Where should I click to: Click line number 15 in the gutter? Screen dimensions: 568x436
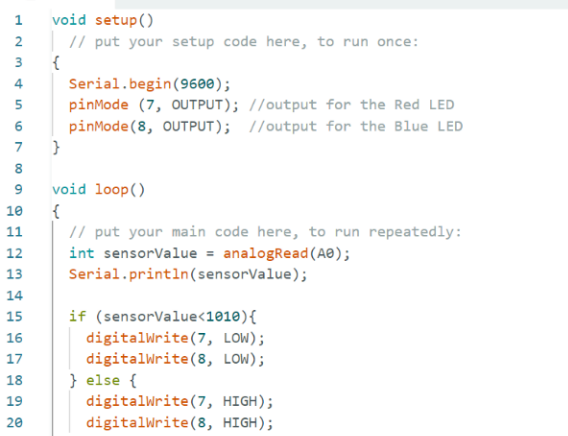(14, 317)
